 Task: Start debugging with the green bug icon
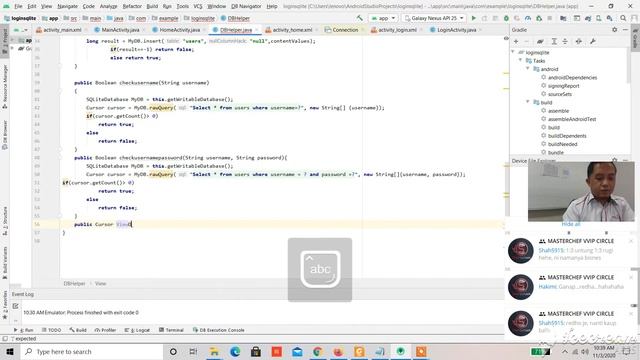coord(506,18)
